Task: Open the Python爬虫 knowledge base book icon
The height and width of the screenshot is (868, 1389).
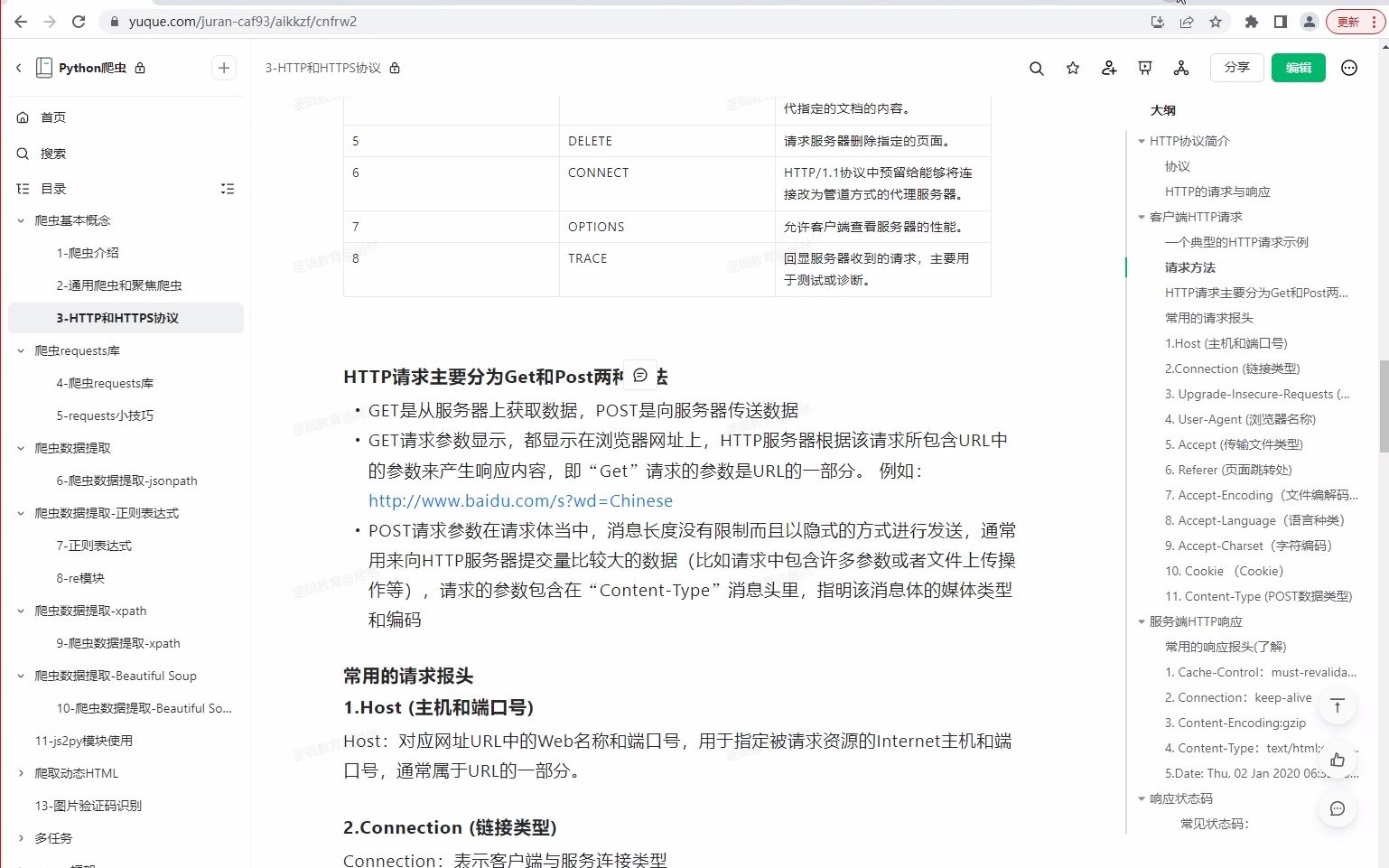Action: click(43, 68)
